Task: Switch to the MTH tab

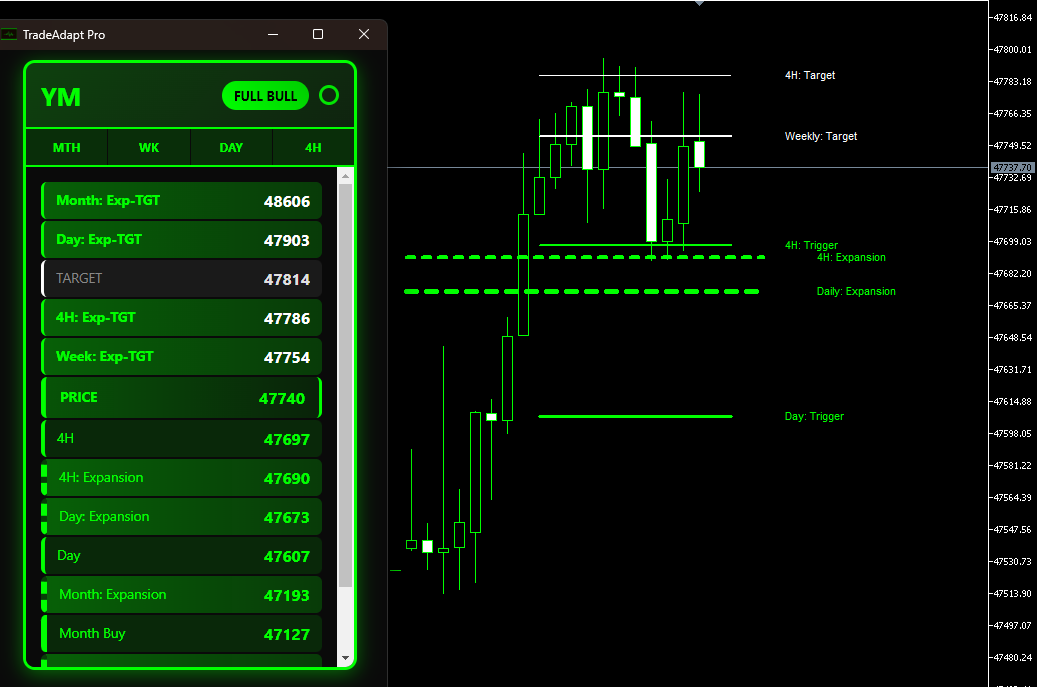Action: [66, 147]
